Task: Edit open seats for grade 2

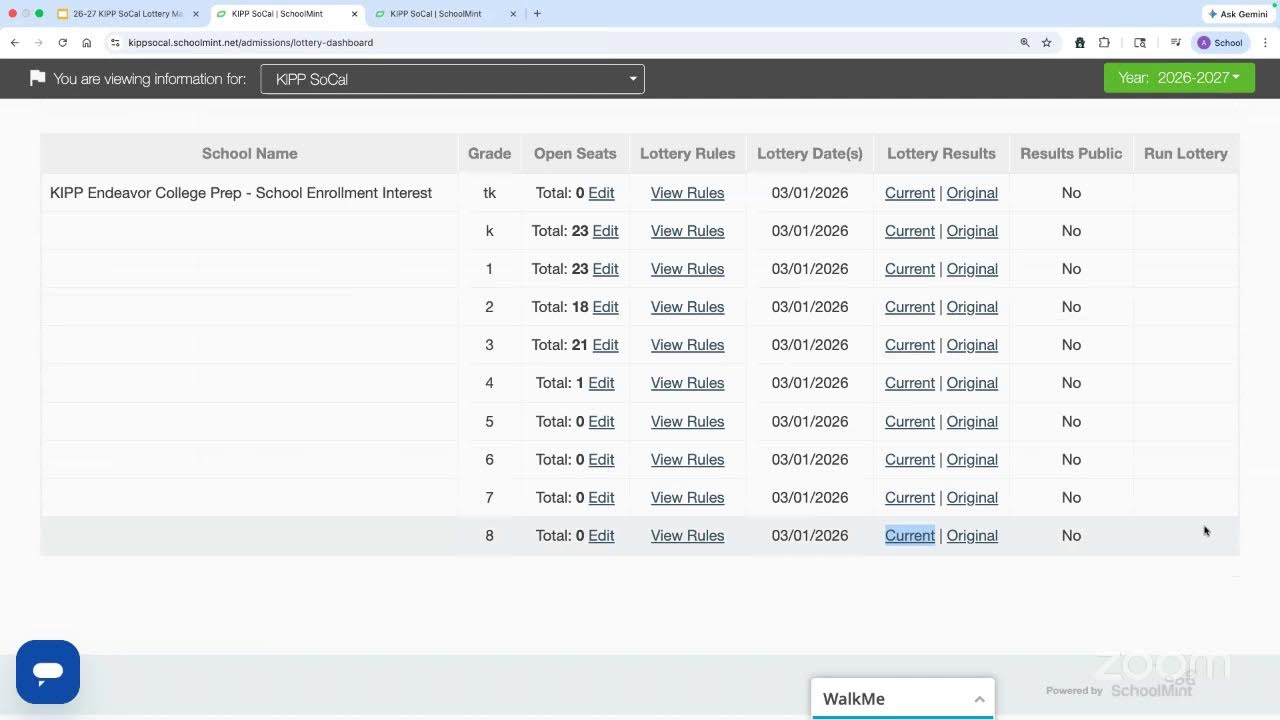Action: tap(605, 307)
